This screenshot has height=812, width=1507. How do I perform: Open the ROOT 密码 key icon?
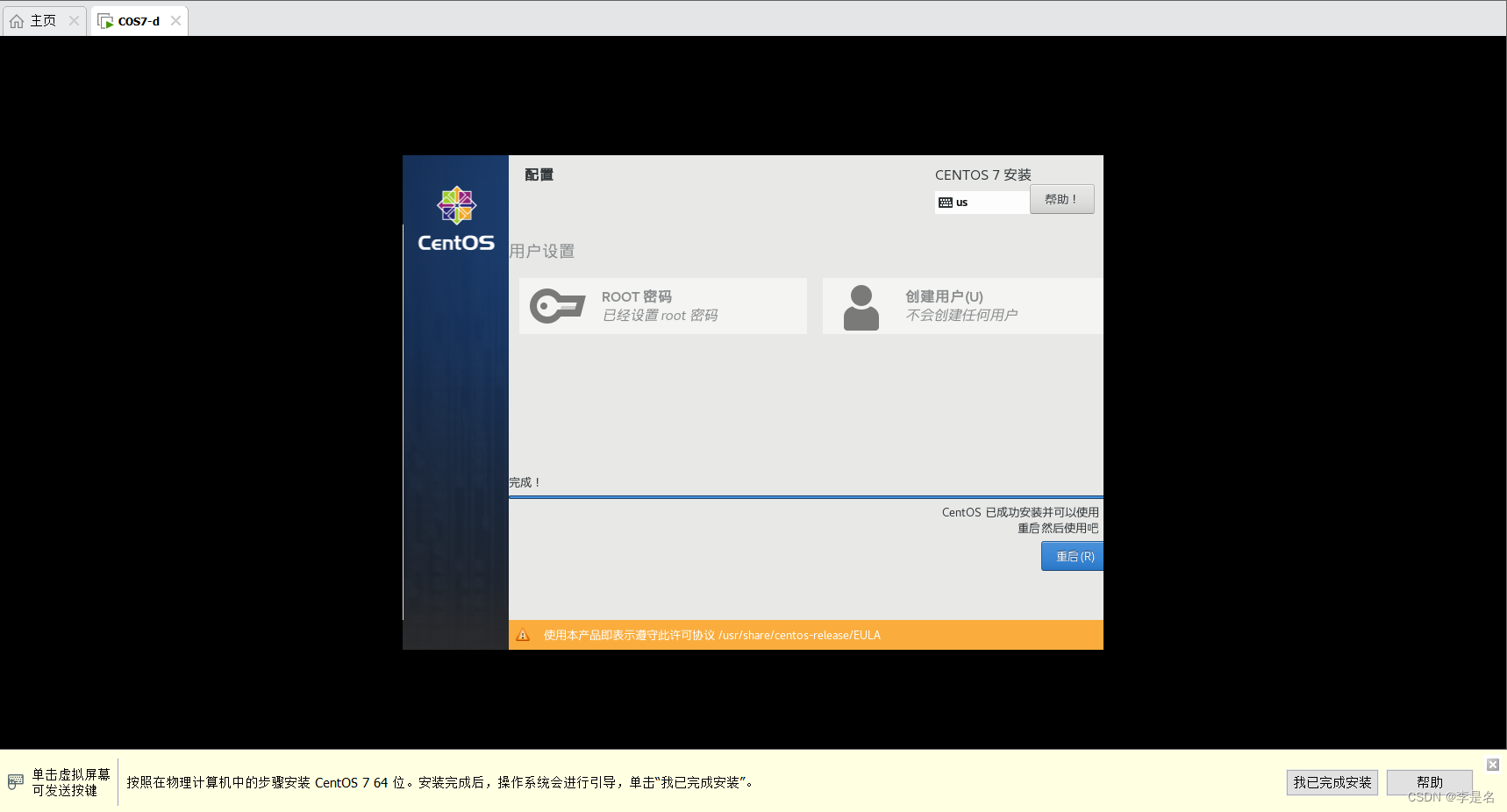click(x=557, y=306)
